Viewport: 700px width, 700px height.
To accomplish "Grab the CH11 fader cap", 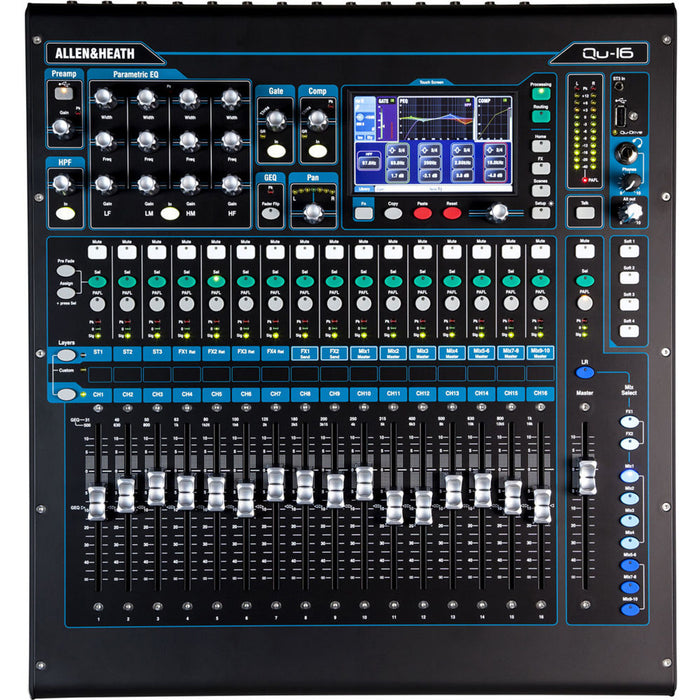I will click(394, 507).
